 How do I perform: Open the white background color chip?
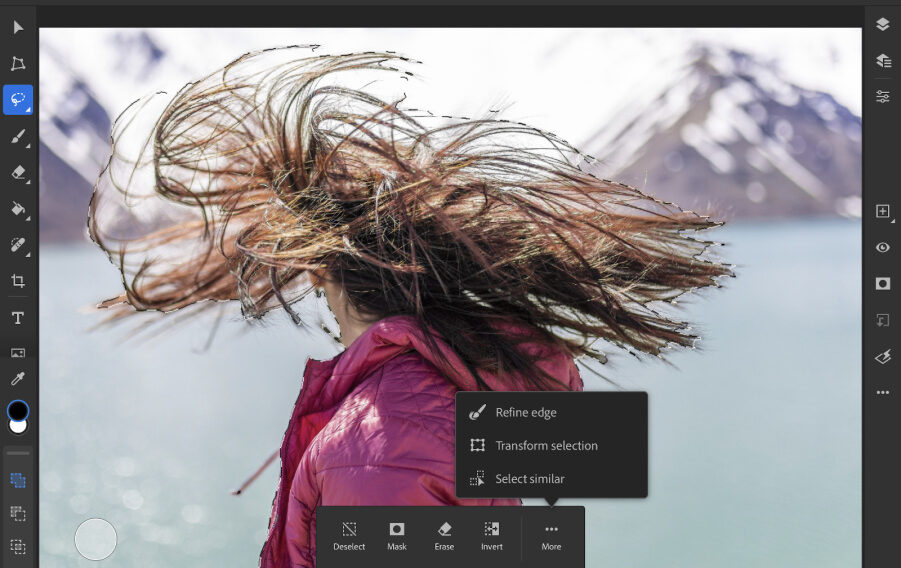pyautogui.click(x=18, y=427)
